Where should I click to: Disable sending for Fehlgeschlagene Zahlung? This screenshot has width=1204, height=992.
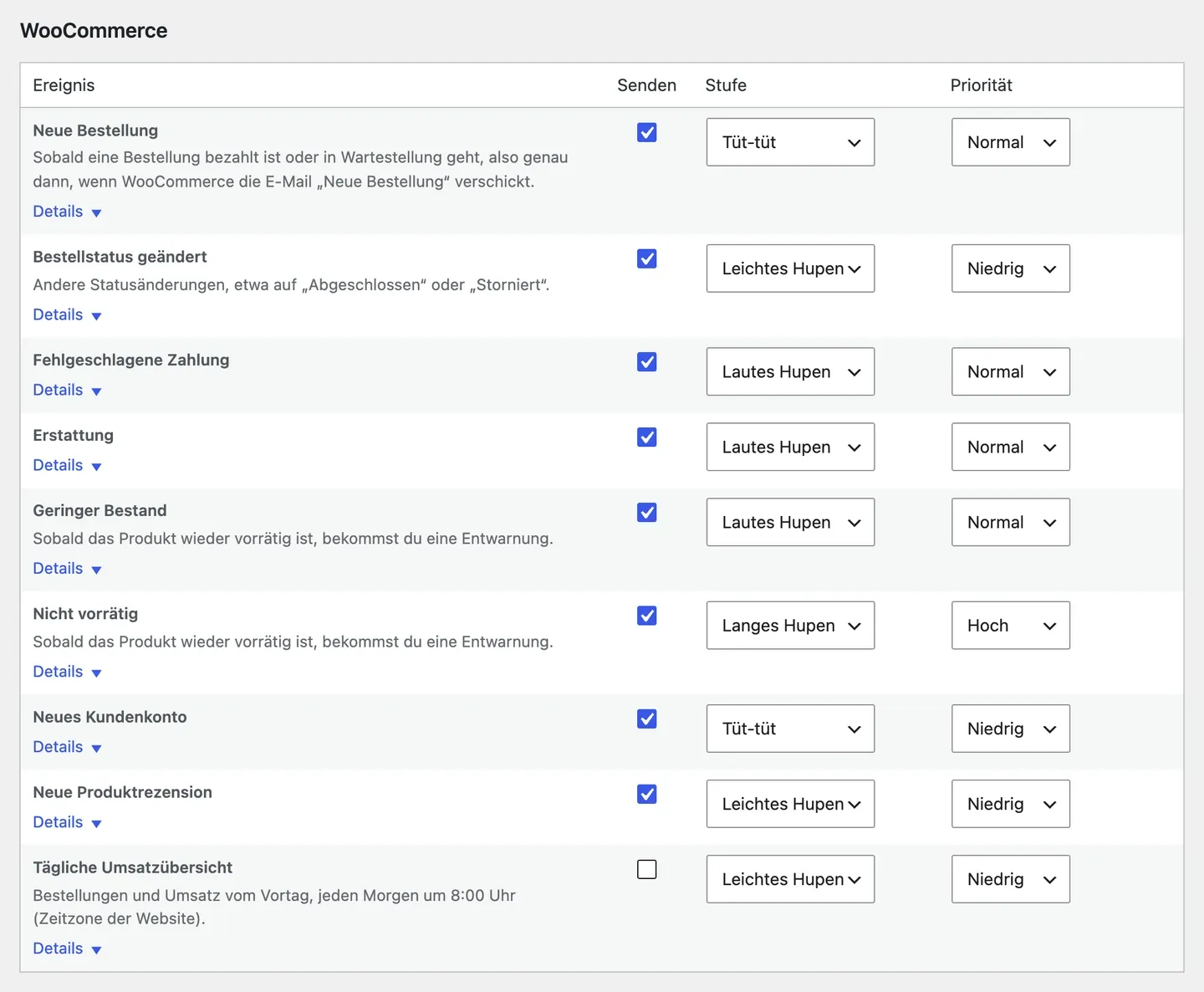[646, 361]
